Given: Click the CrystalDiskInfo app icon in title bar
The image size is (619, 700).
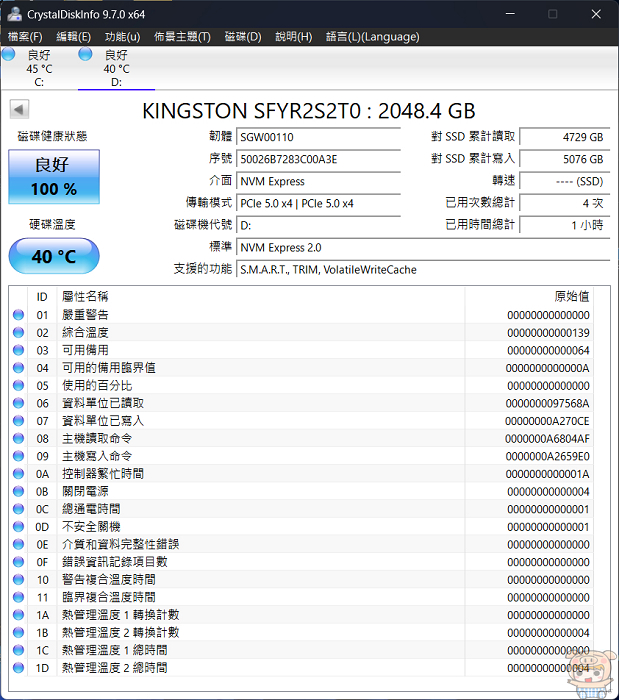Looking at the screenshot, I should (13, 14).
